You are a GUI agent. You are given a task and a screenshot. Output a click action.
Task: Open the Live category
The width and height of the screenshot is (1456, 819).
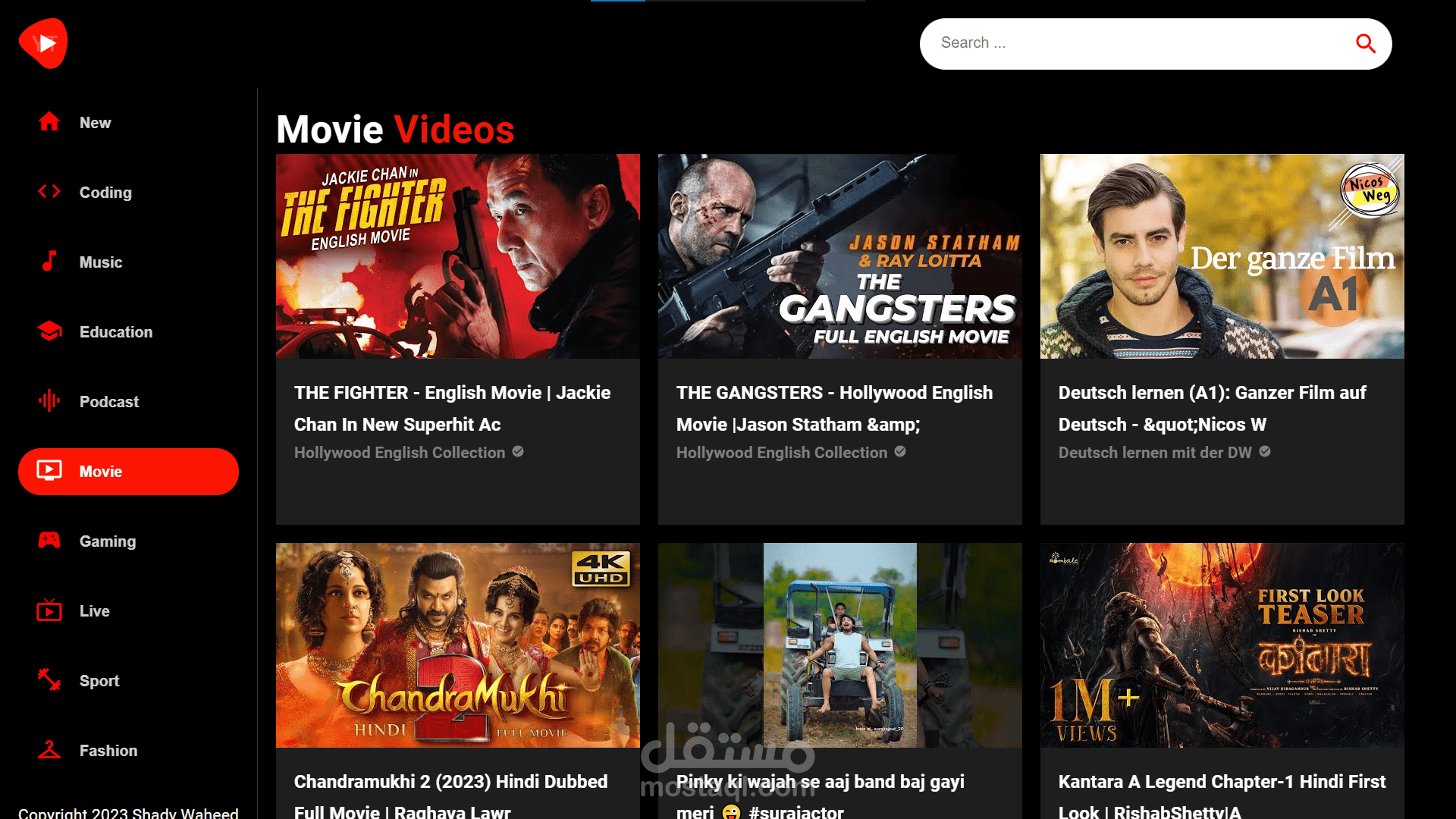pos(128,611)
